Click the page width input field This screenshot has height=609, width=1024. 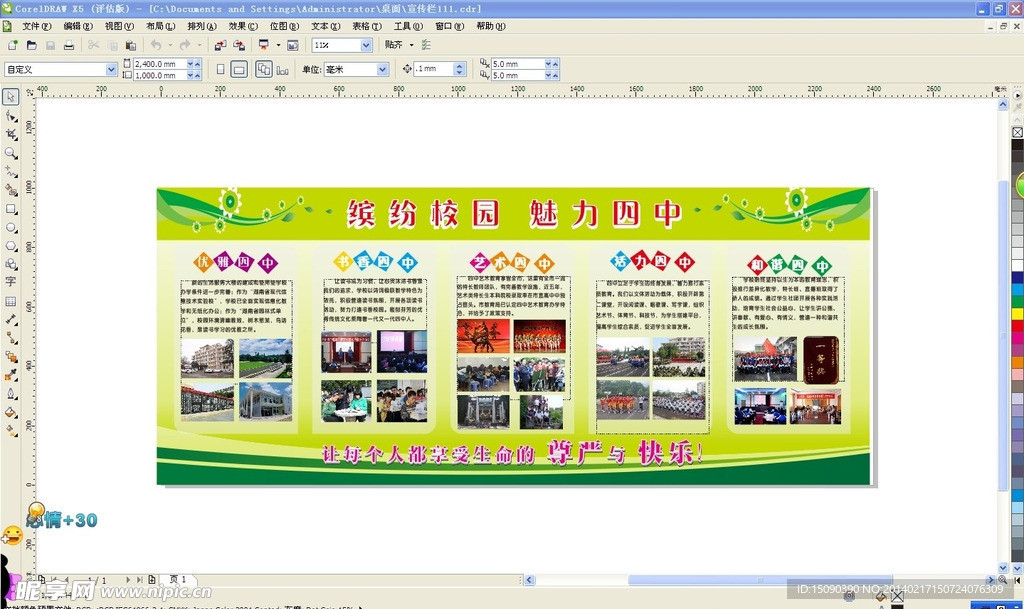point(160,64)
